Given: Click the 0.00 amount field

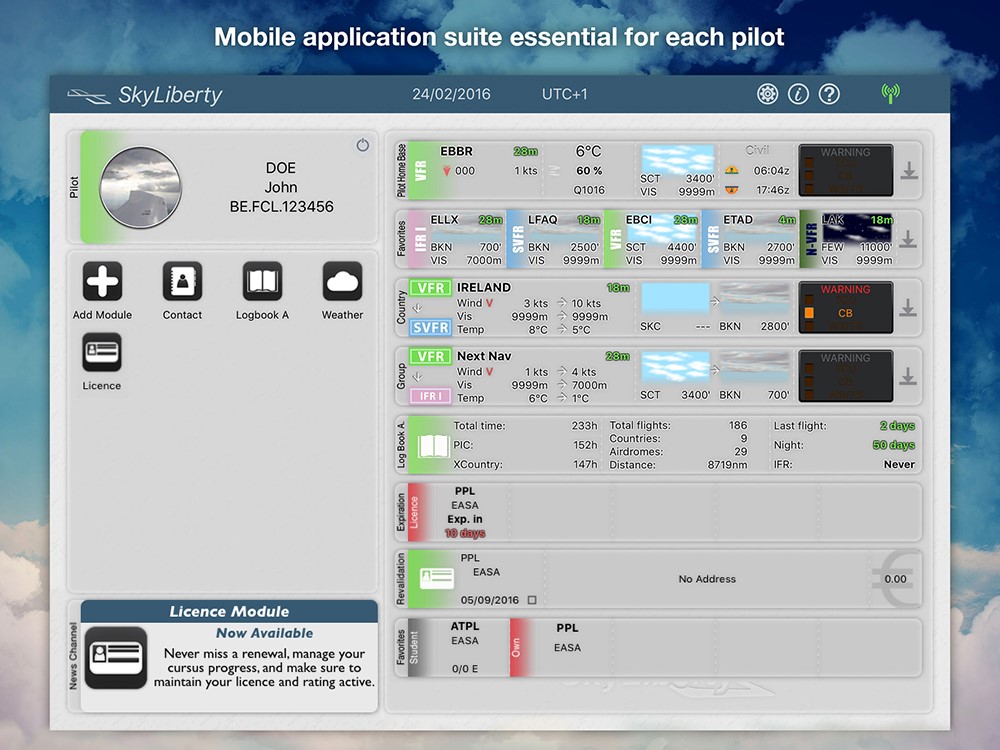Looking at the screenshot, I should click(x=895, y=579).
